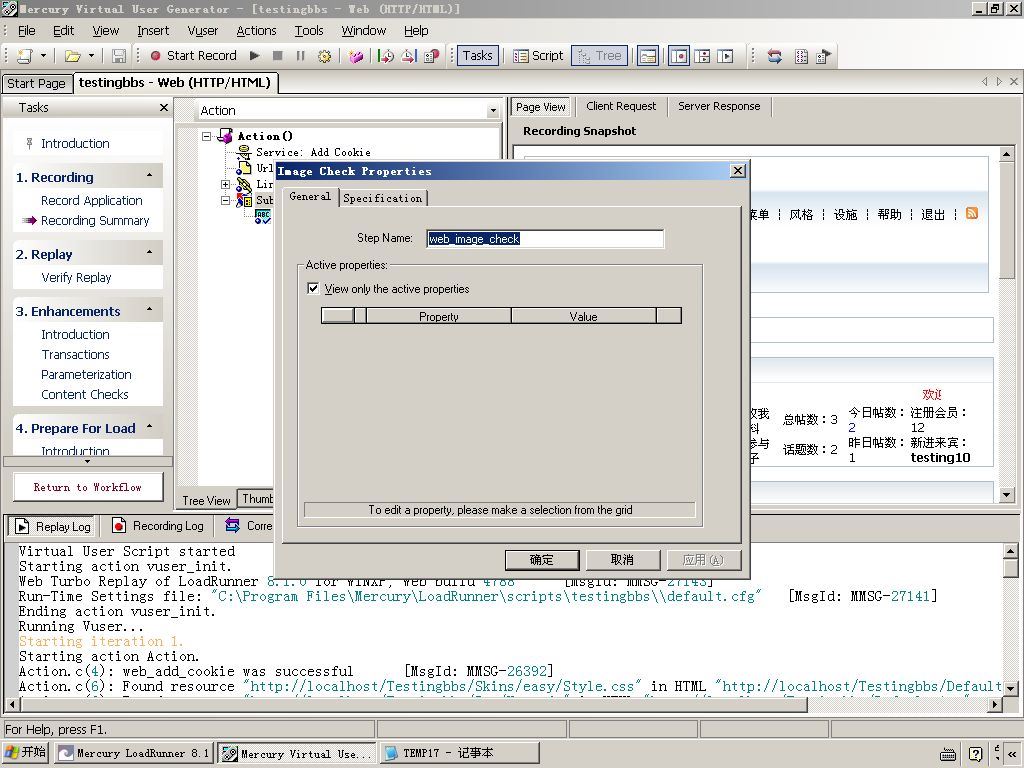Click the Start Record button
The height and width of the screenshot is (768, 1024).
tap(193, 56)
